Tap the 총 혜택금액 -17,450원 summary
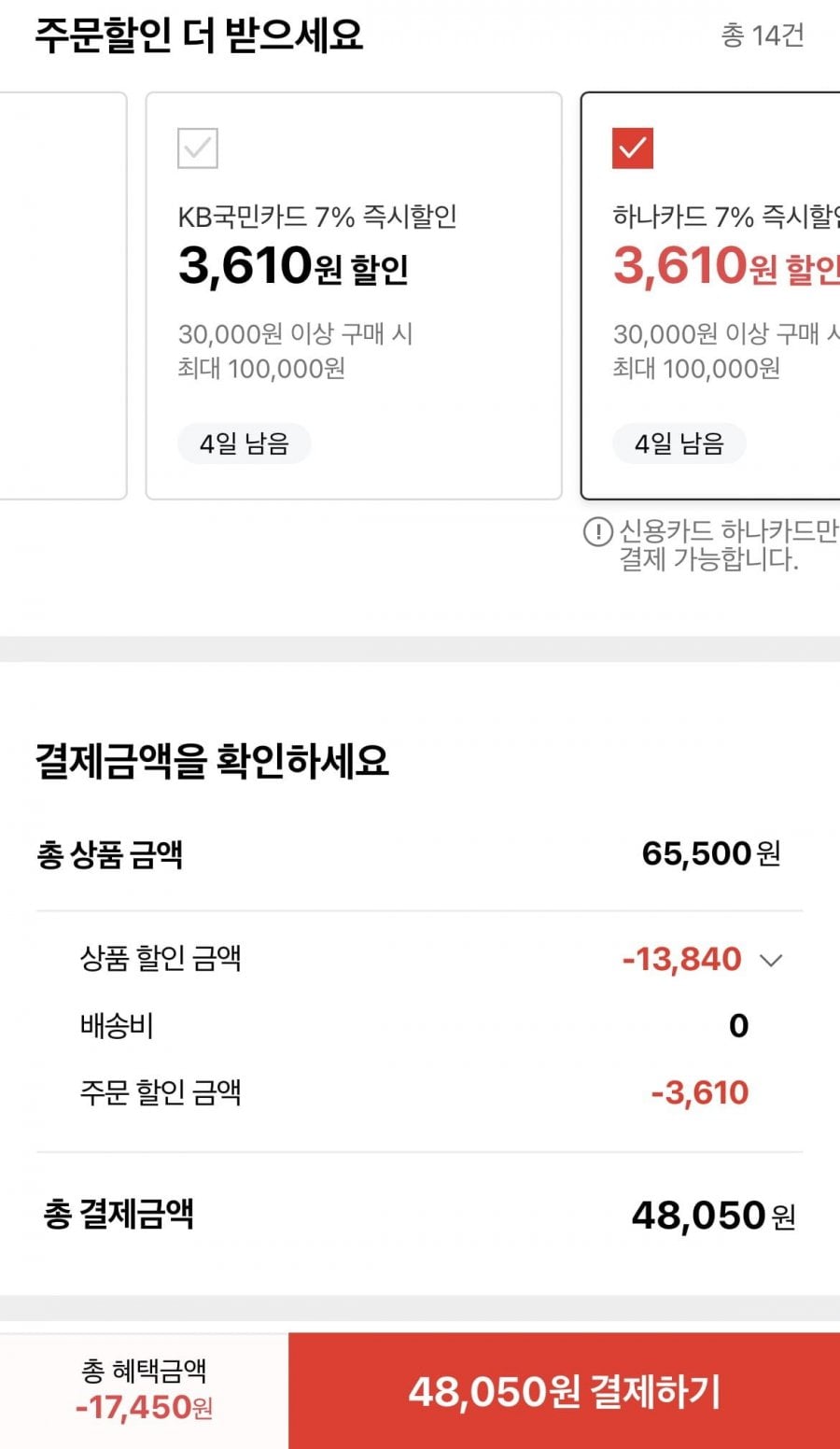The image size is (840, 1449). pos(144,1390)
